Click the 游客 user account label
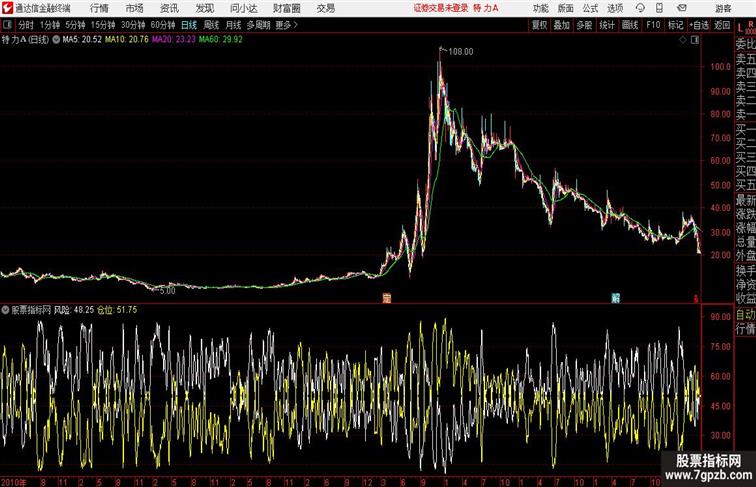Image resolution: width=756 pixels, height=487 pixels. click(723, 8)
